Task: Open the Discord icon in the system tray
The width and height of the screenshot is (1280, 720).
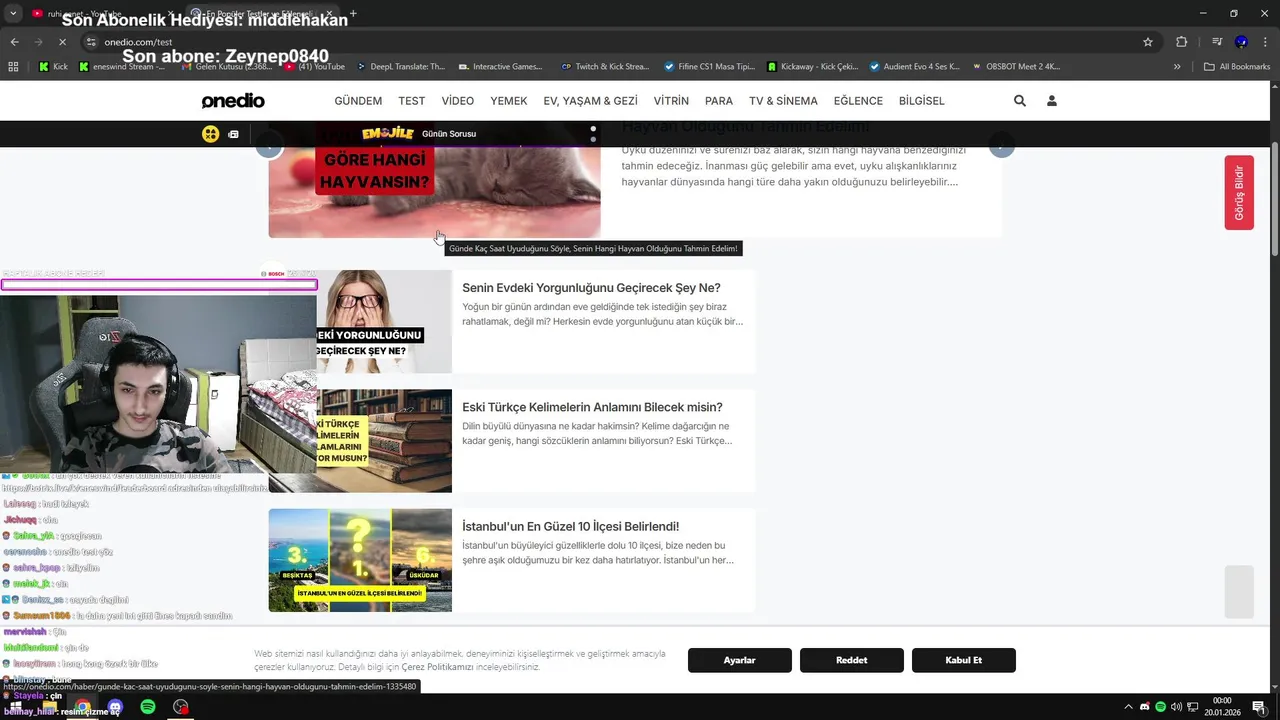Action: (1145, 707)
